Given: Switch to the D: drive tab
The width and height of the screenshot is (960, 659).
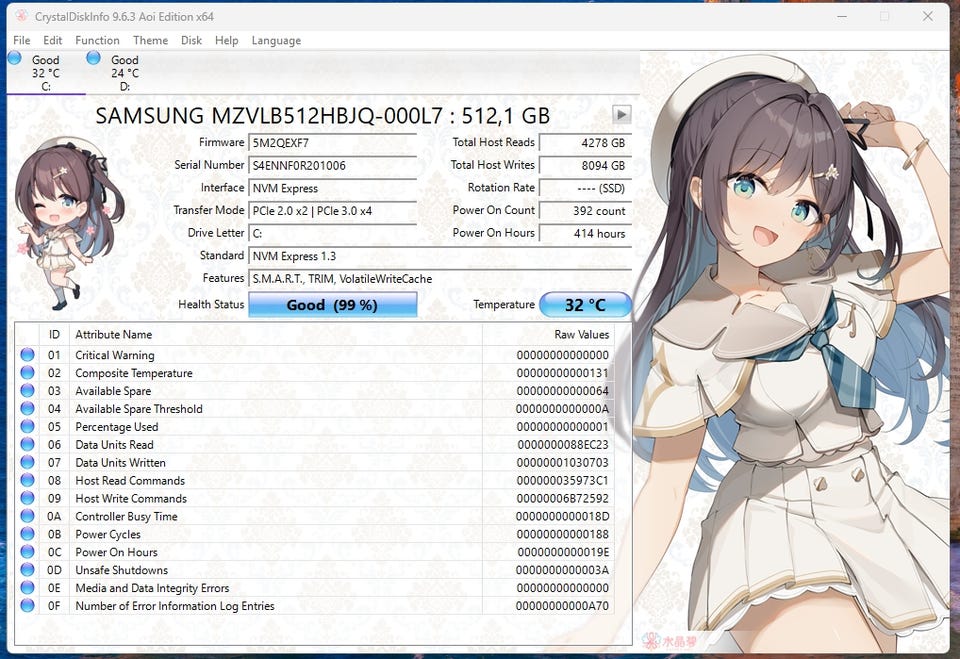Looking at the screenshot, I should point(124,73).
